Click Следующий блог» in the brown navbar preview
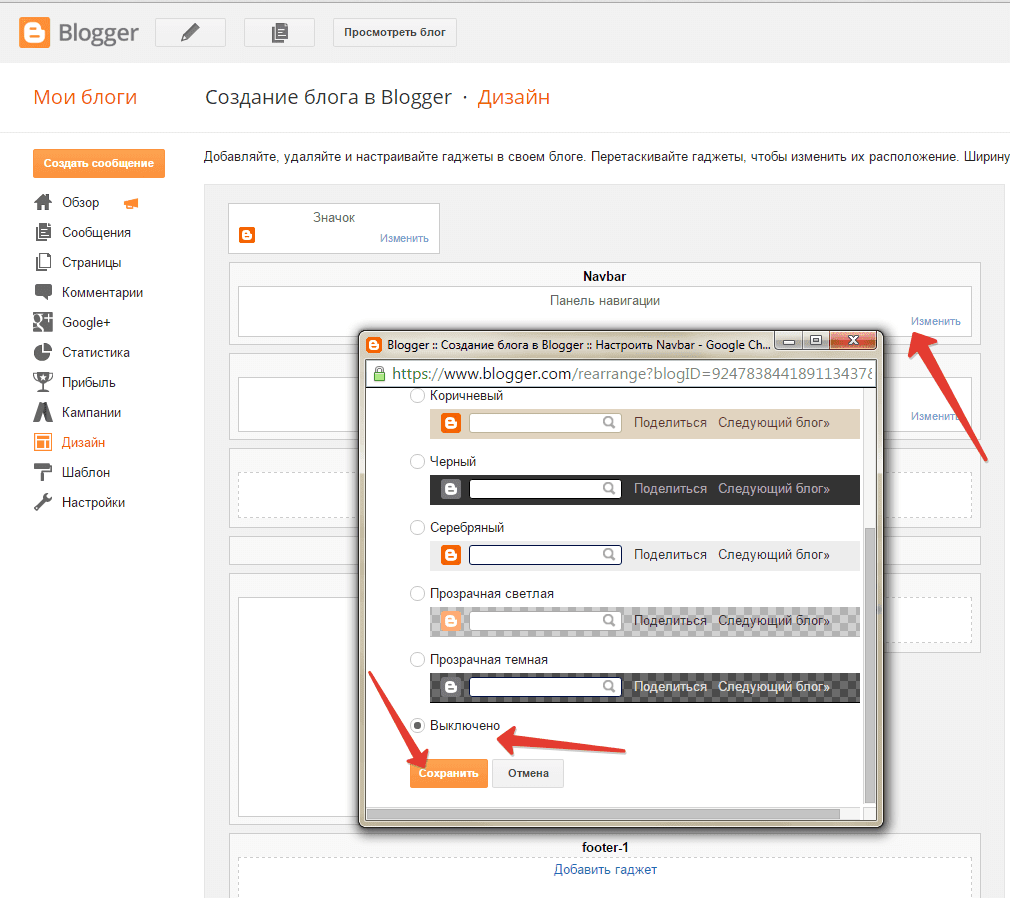This screenshot has width=1010, height=898. click(x=774, y=423)
